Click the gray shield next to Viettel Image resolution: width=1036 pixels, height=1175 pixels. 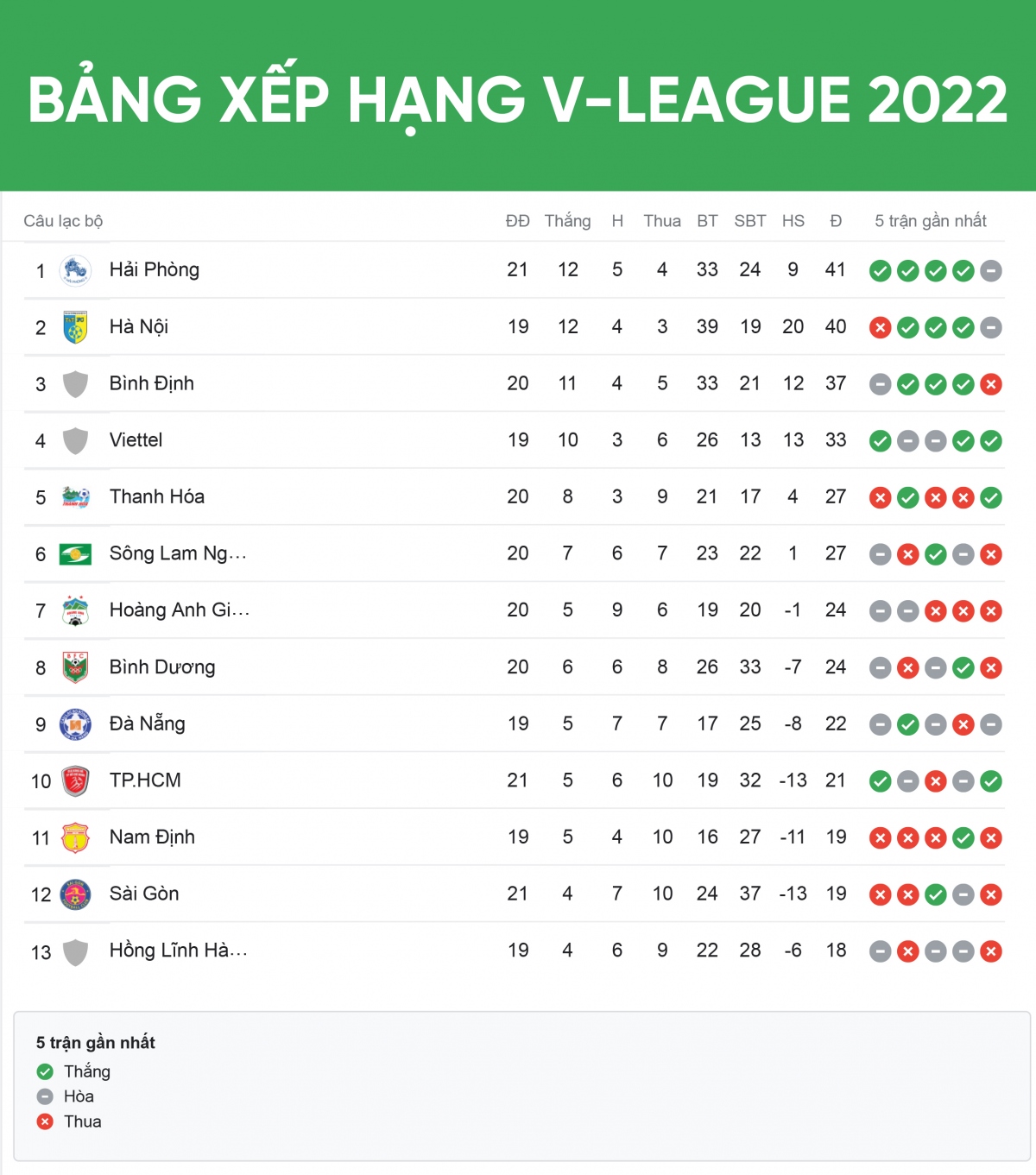tap(75, 441)
